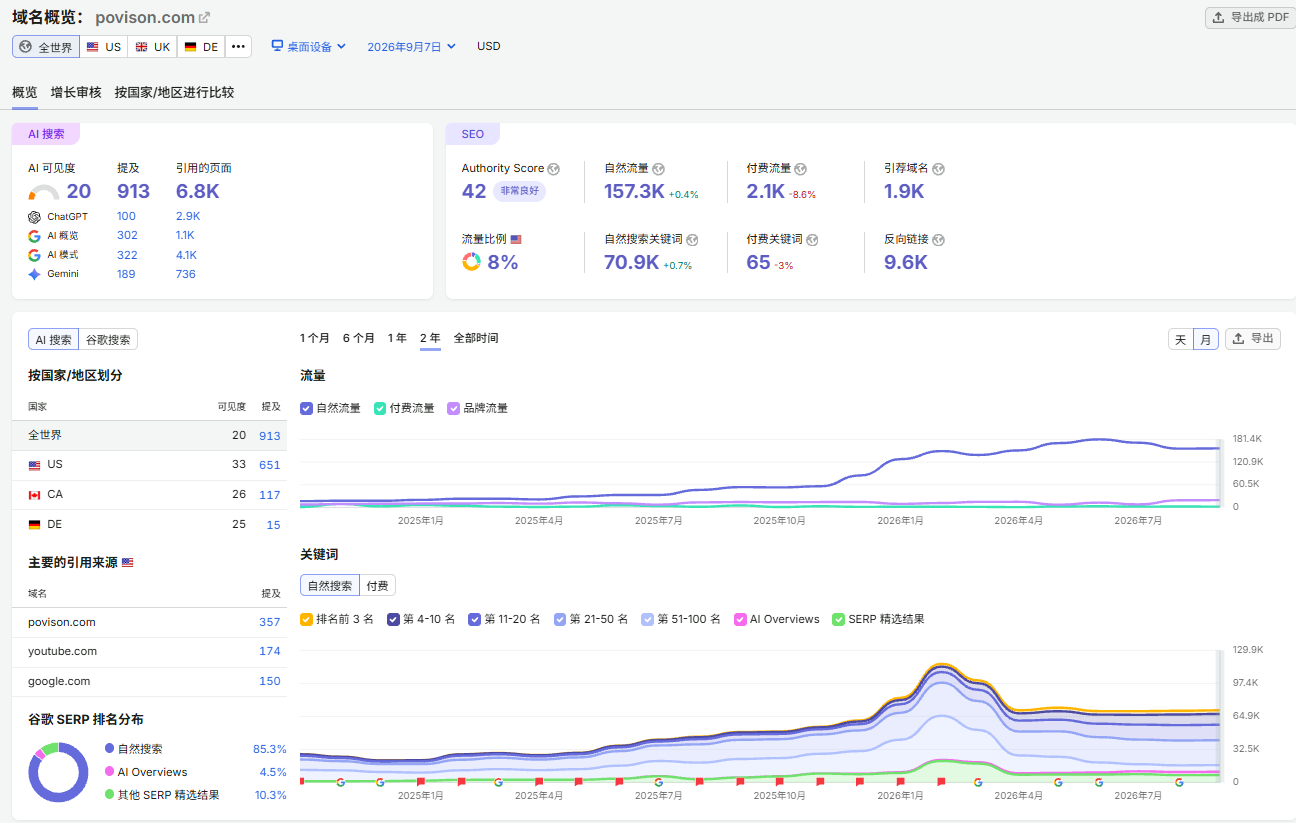Click the desktop monitor icon
Viewport: 1296px width, 823px height.
(278, 46)
